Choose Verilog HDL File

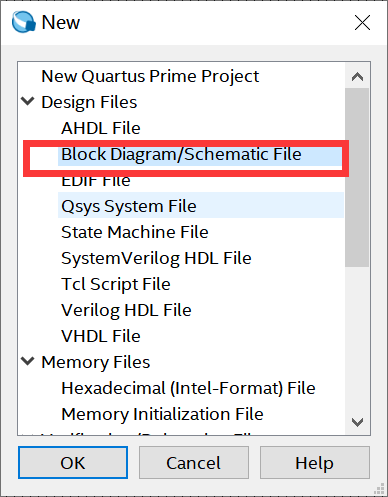(126, 310)
